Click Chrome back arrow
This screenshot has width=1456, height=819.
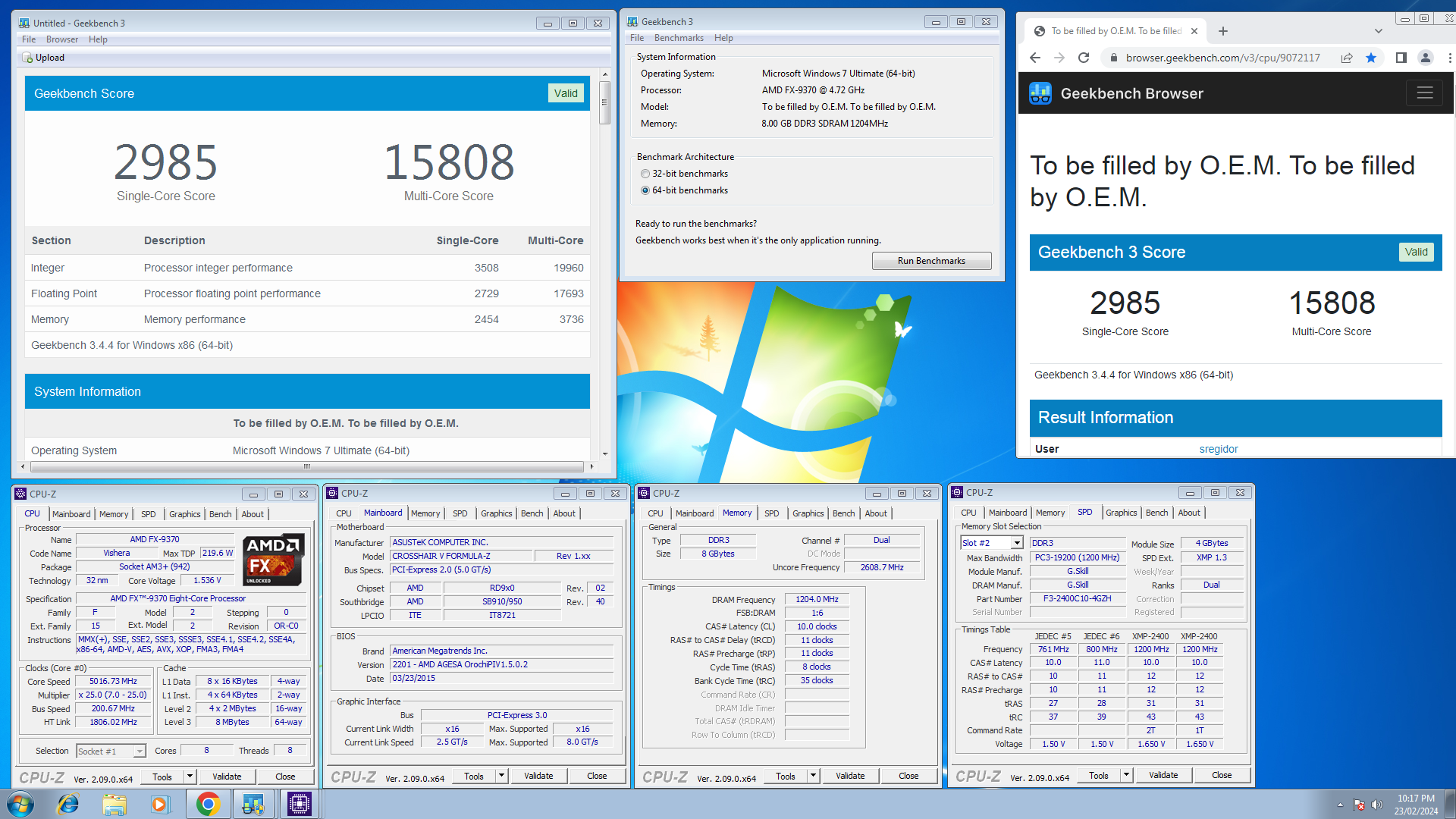(1035, 58)
